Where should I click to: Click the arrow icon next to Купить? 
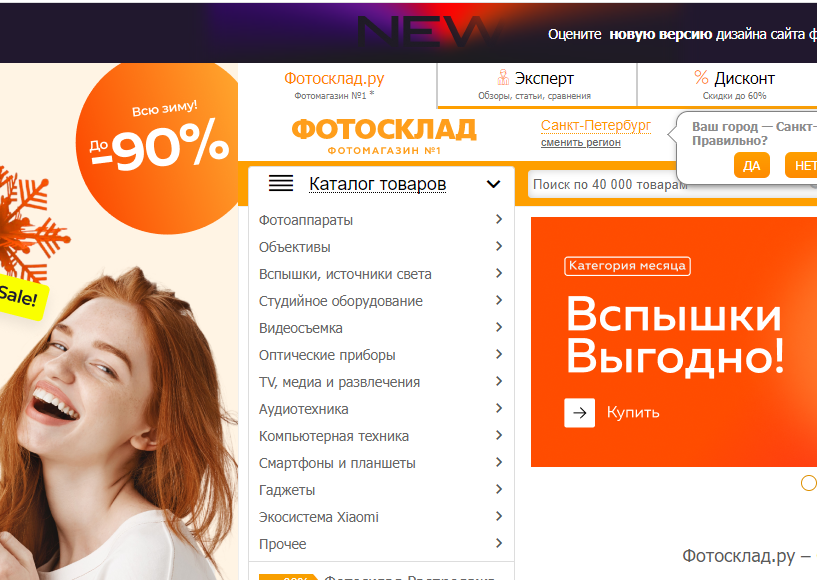coord(579,413)
